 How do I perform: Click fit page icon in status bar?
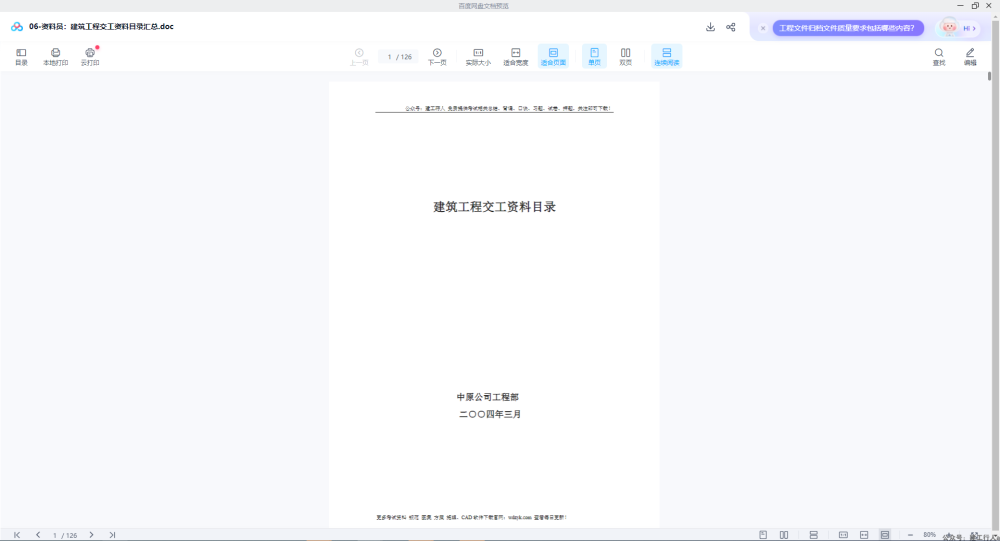(885, 535)
